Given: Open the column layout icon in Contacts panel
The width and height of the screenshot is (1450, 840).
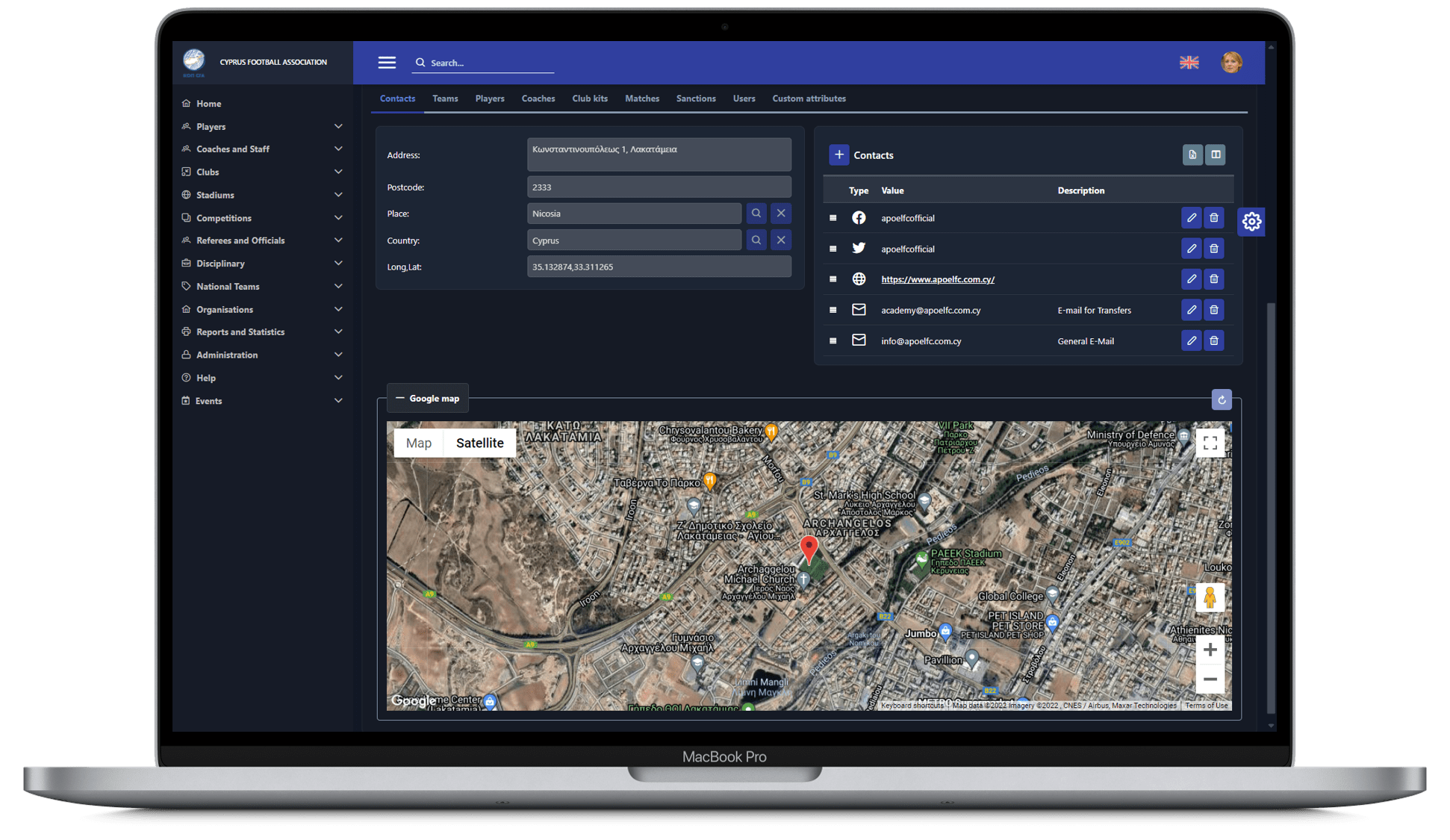Looking at the screenshot, I should pyautogui.click(x=1215, y=155).
